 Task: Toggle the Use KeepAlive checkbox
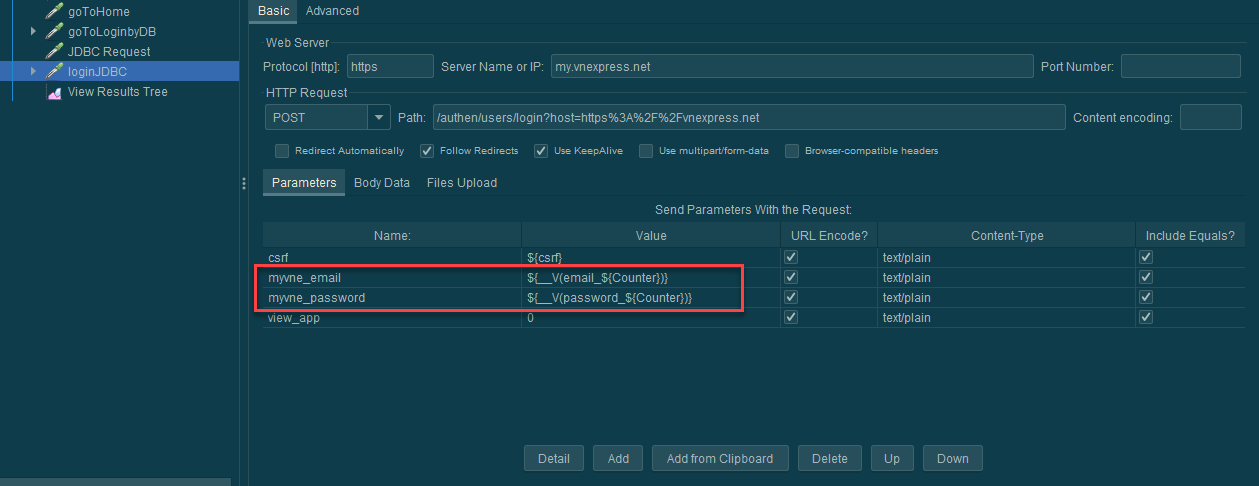click(541, 151)
